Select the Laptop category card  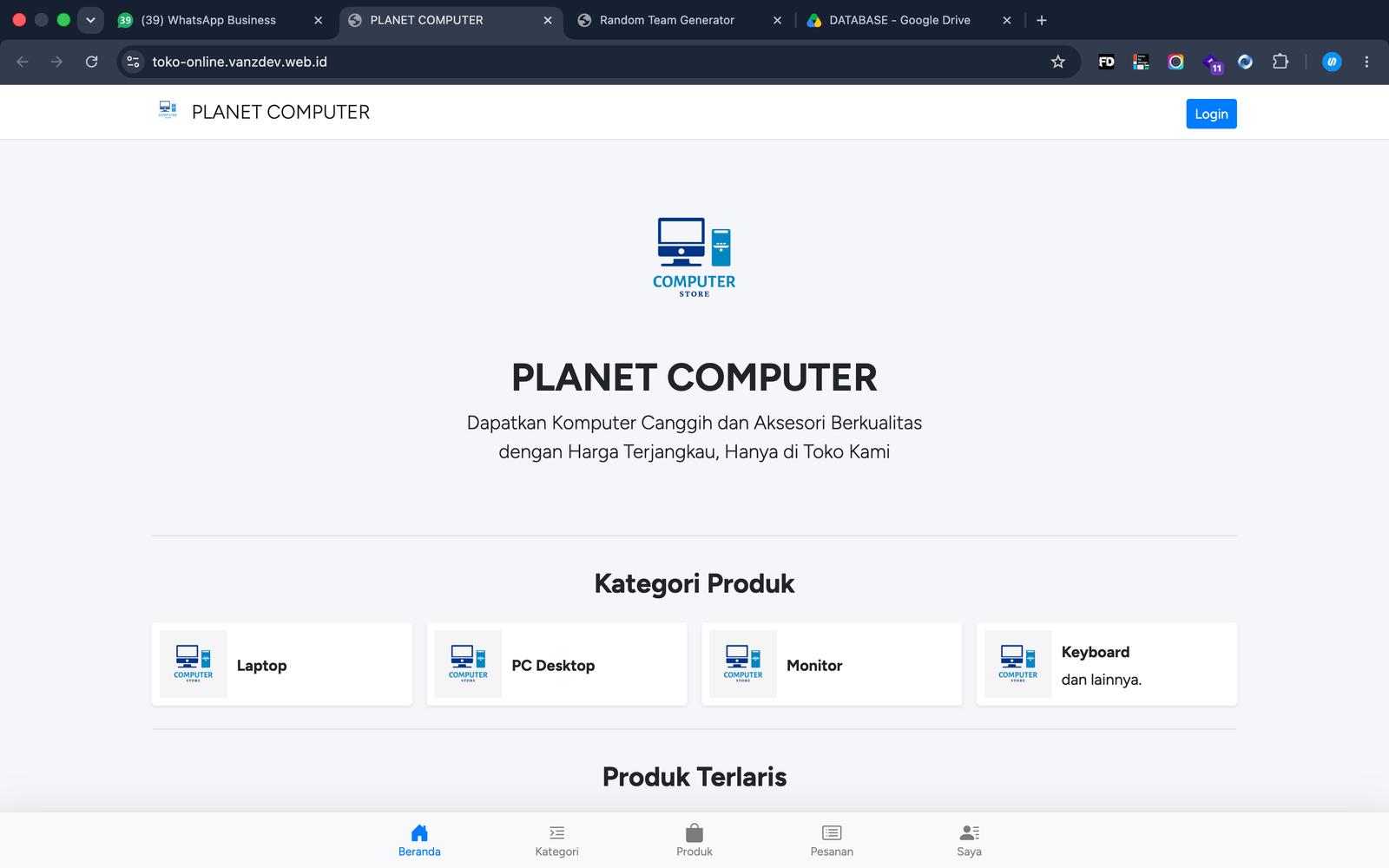click(282, 664)
